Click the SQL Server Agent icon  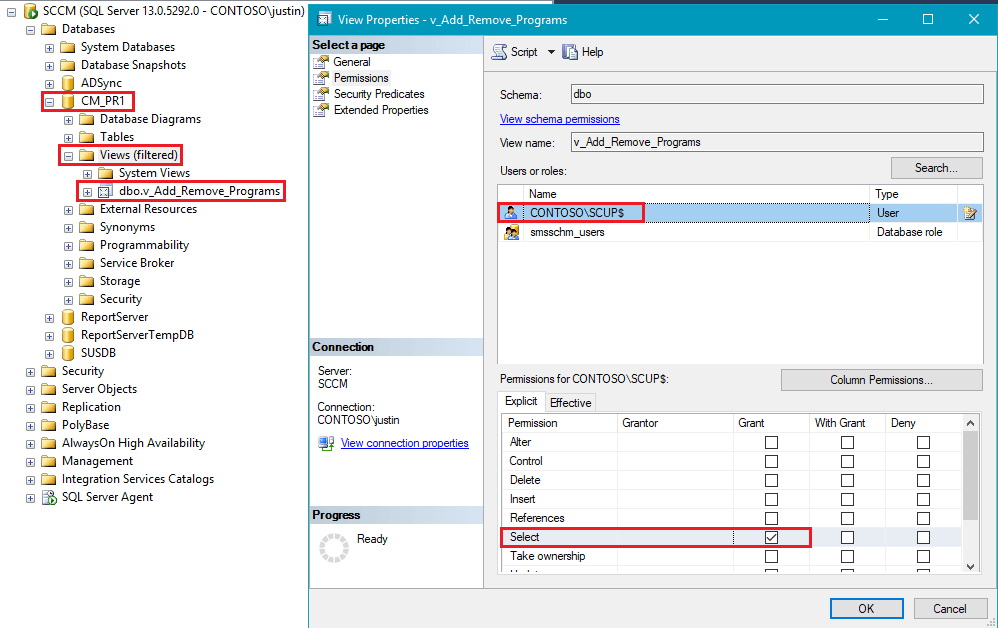point(49,497)
